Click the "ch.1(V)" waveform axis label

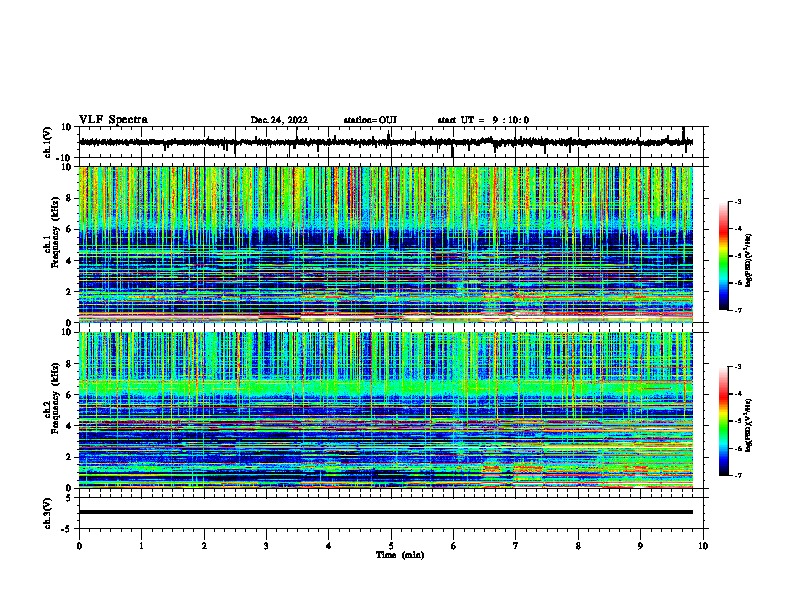(48, 142)
